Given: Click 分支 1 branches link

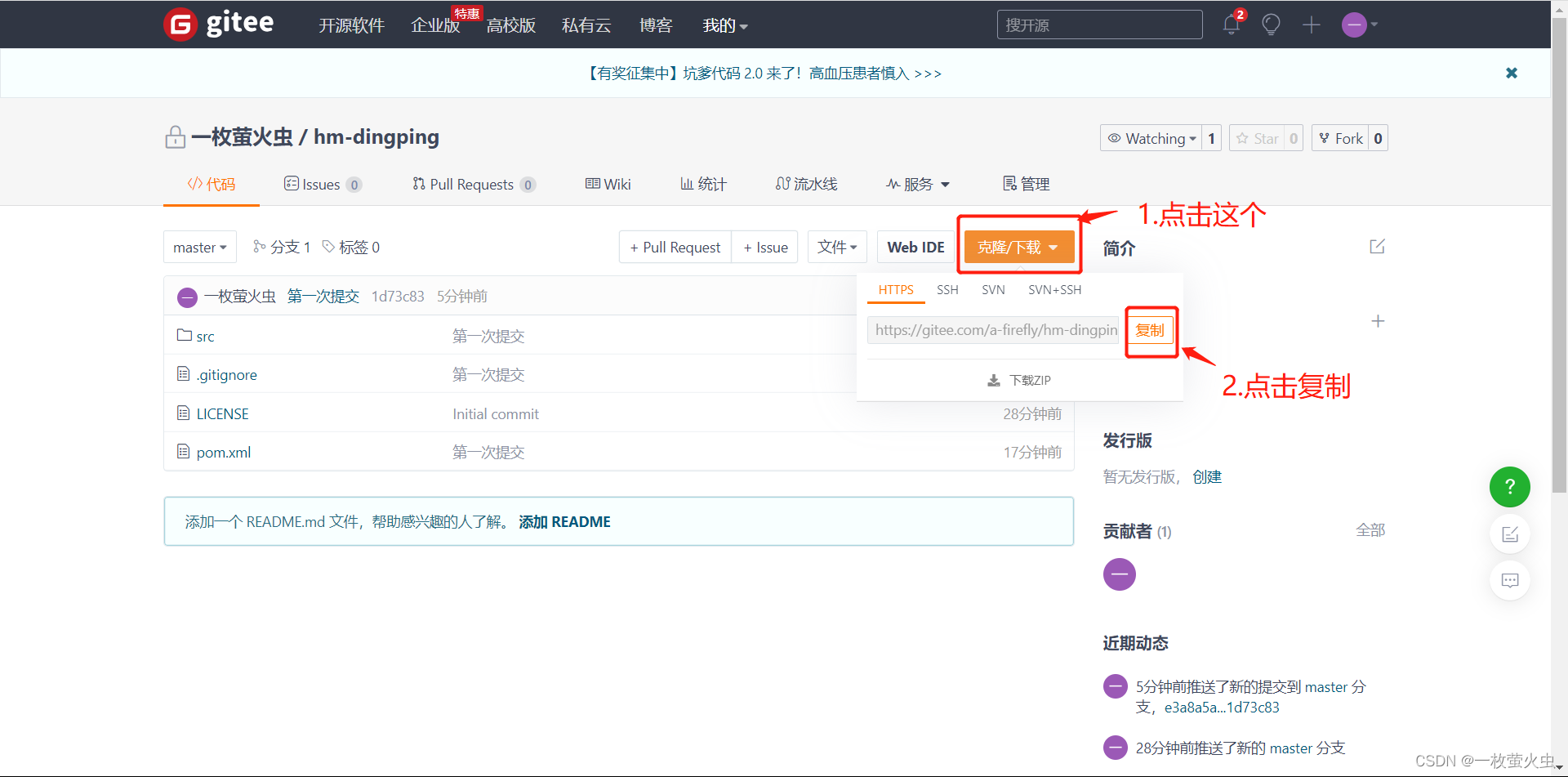Looking at the screenshot, I should (282, 247).
